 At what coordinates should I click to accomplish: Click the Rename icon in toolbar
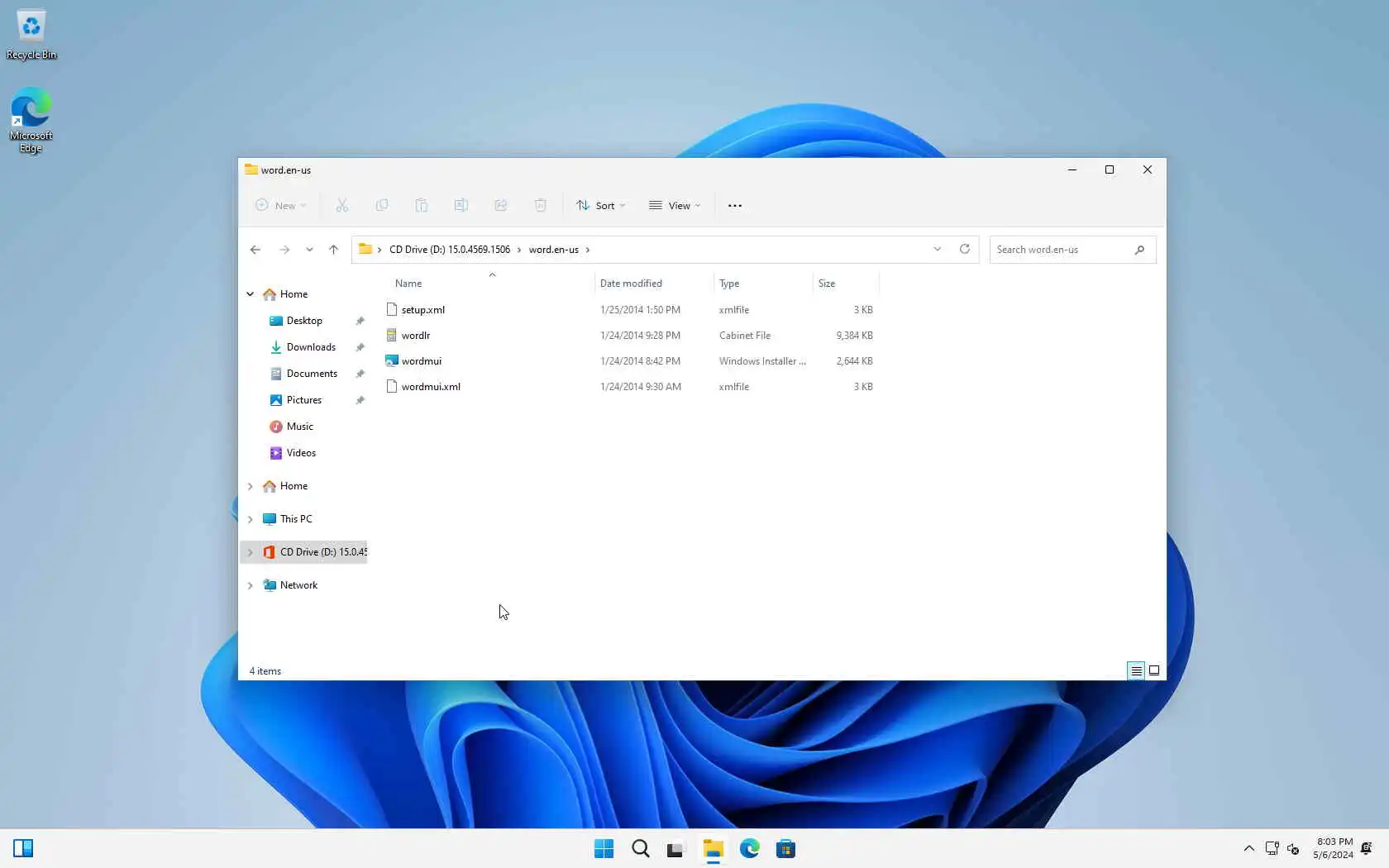[461, 205]
